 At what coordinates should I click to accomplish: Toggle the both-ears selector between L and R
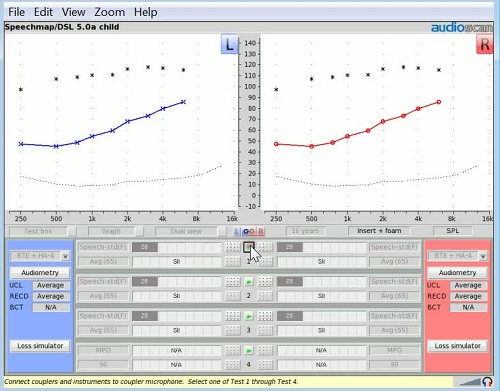tap(249, 231)
